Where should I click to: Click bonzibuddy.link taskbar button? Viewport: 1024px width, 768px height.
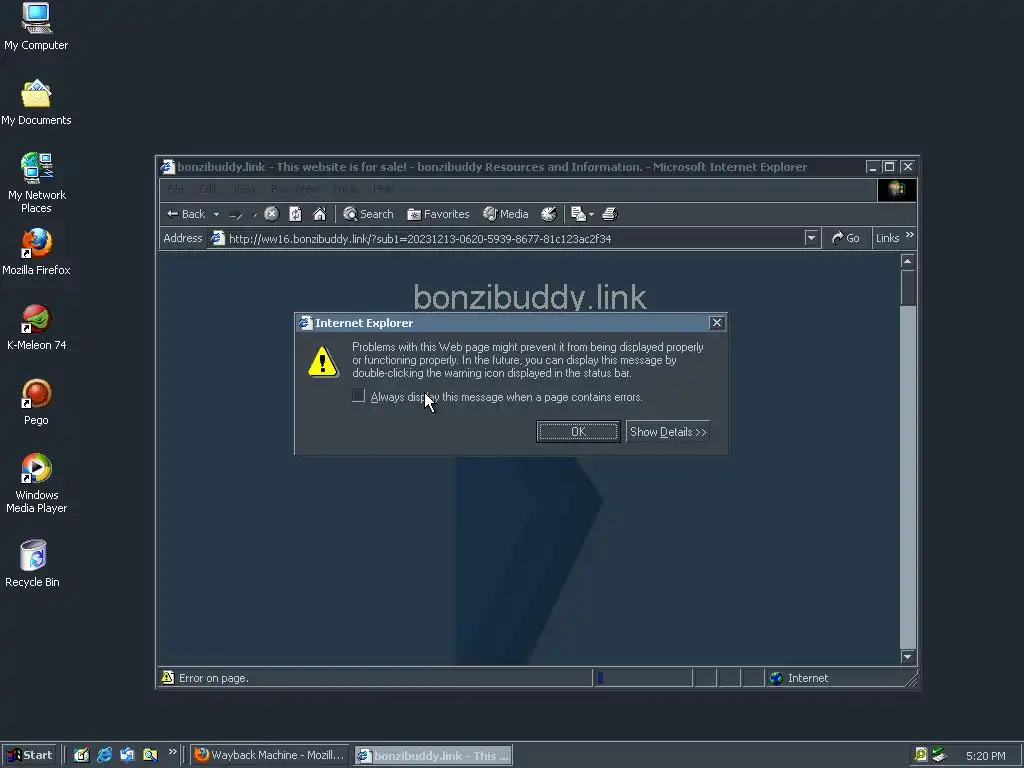coord(433,756)
